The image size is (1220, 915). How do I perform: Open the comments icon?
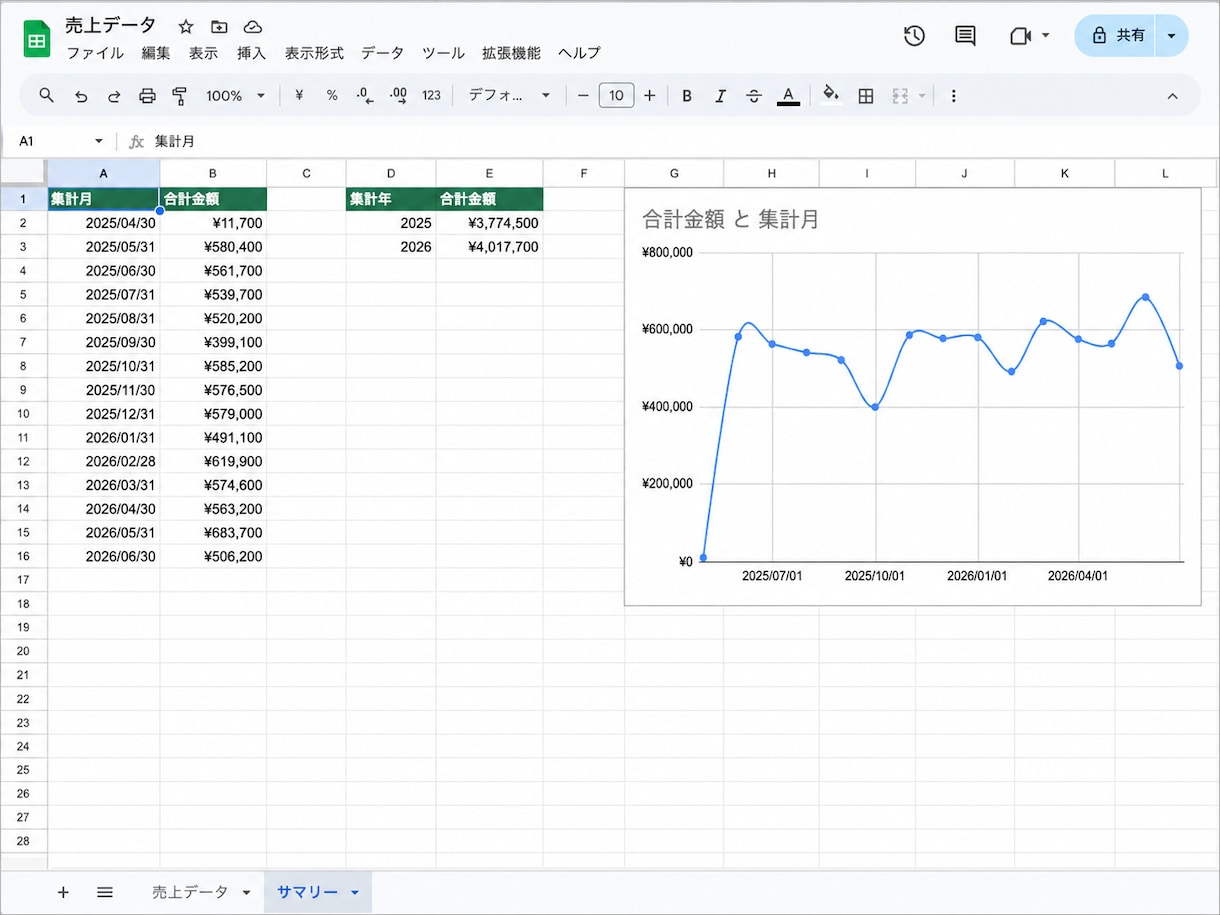pos(965,36)
